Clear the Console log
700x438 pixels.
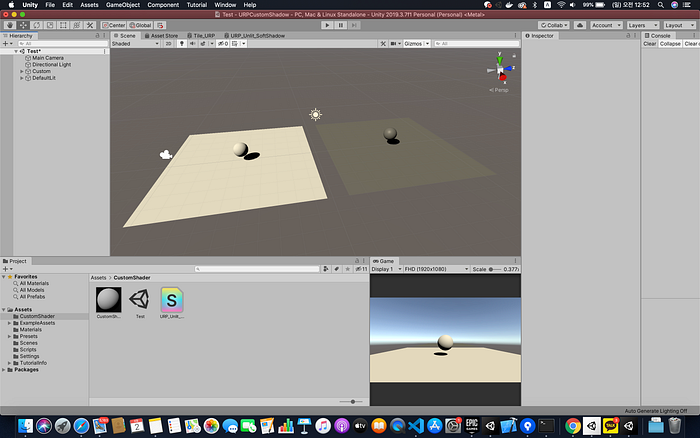click(650, 44)
